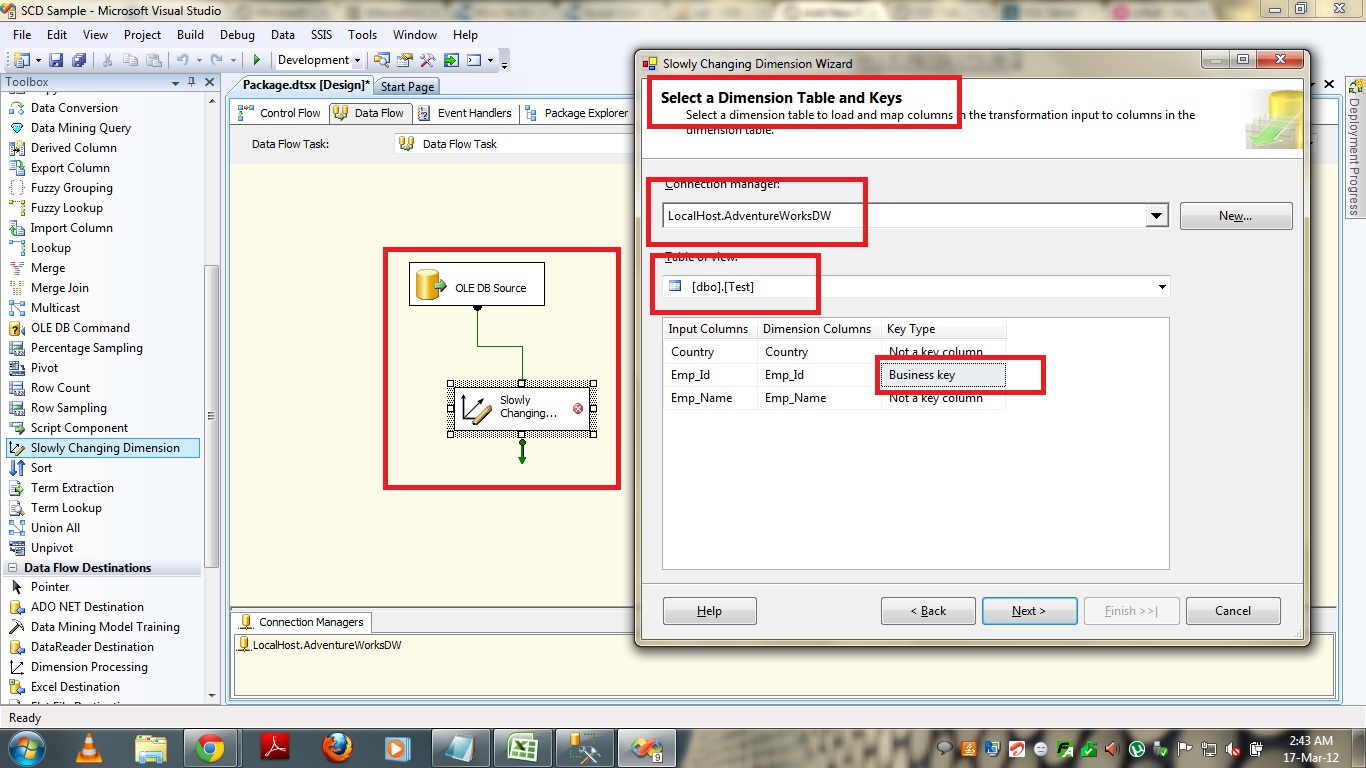The width and height of the screenshot is (1366, 768).
Task: Open the Development configuration dropdown
Action: (x=357, y=61)
